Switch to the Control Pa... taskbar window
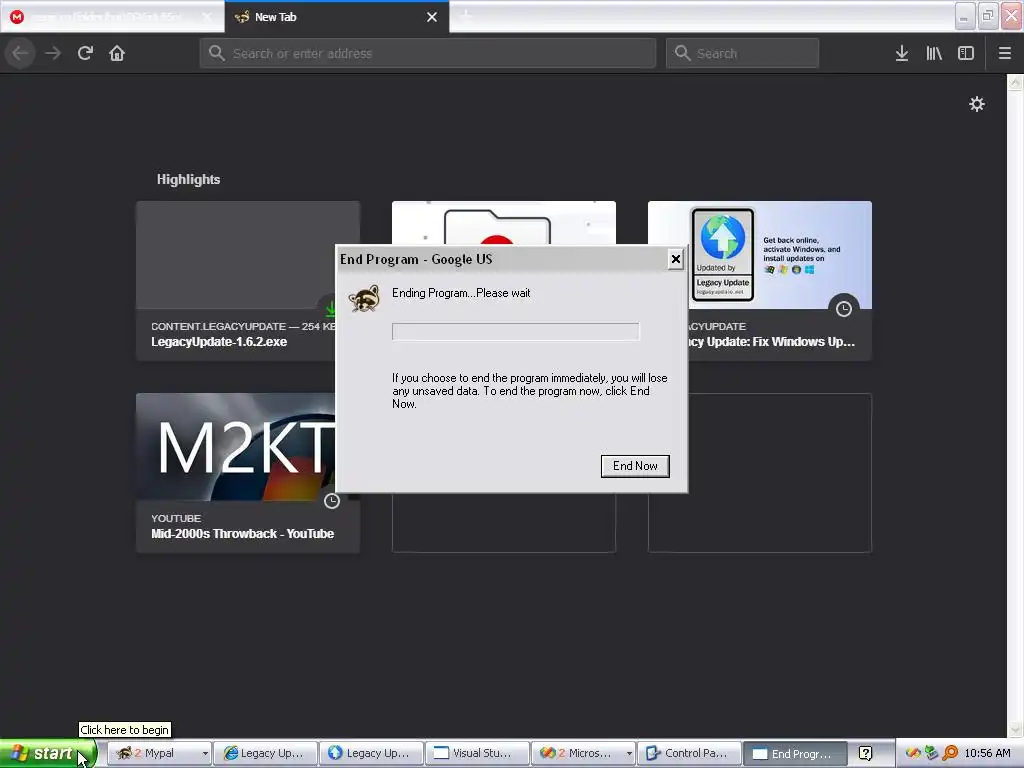Viewport: 1024px width, 768px height. (689, 753)
